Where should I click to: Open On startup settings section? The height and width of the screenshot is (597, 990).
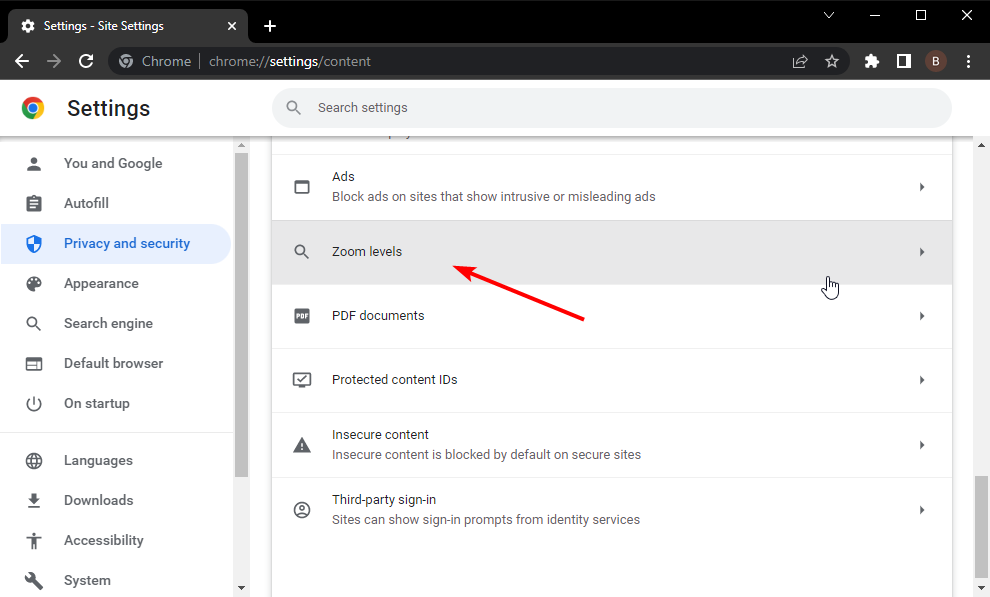coord(116,403)
